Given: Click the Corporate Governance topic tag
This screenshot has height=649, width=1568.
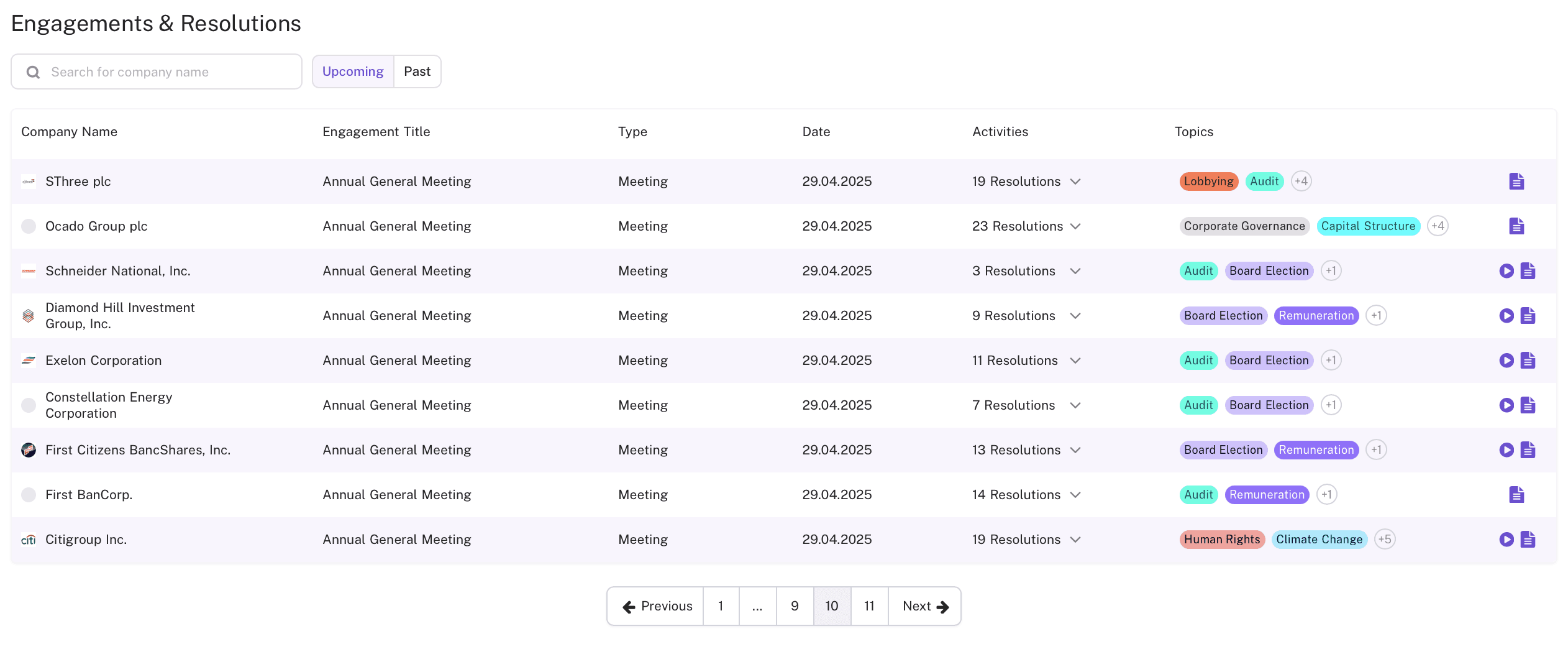Looking at the screenshot, I should (x=1244, y=226).
